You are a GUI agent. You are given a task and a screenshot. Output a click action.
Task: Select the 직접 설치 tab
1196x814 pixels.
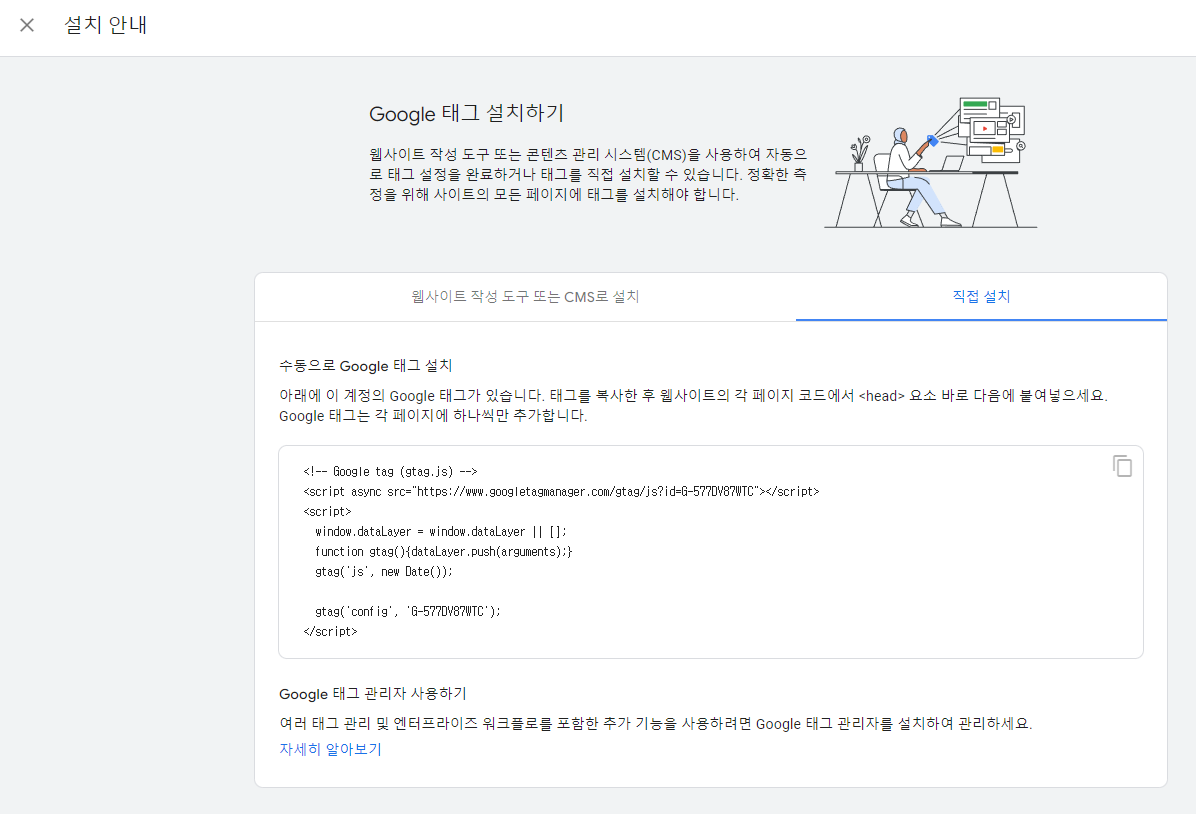[x=981, y=296]
